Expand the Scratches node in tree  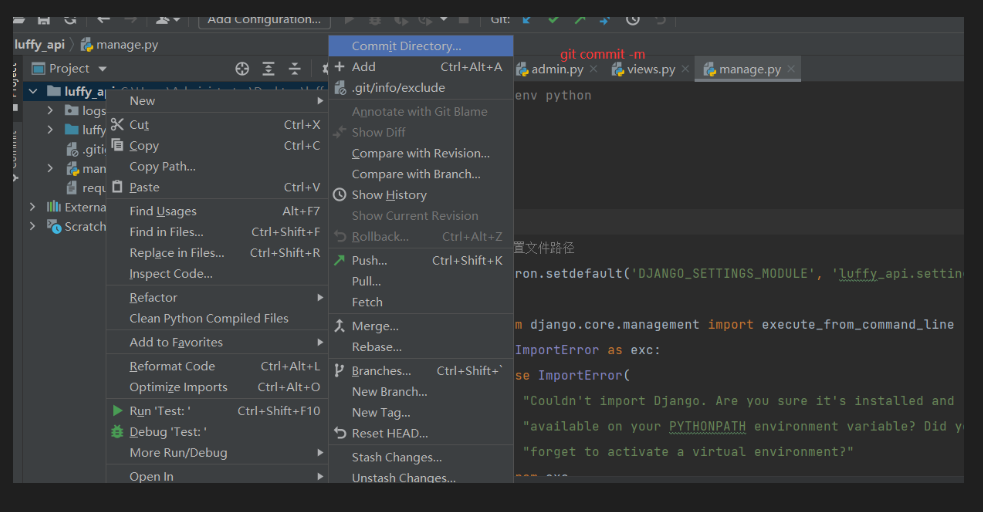pyautogui.click(x=33, y=227)
